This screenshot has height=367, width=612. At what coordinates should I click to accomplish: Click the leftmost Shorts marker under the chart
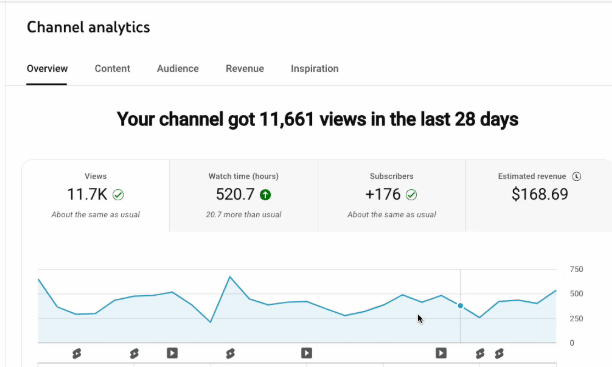click(77, 354)
